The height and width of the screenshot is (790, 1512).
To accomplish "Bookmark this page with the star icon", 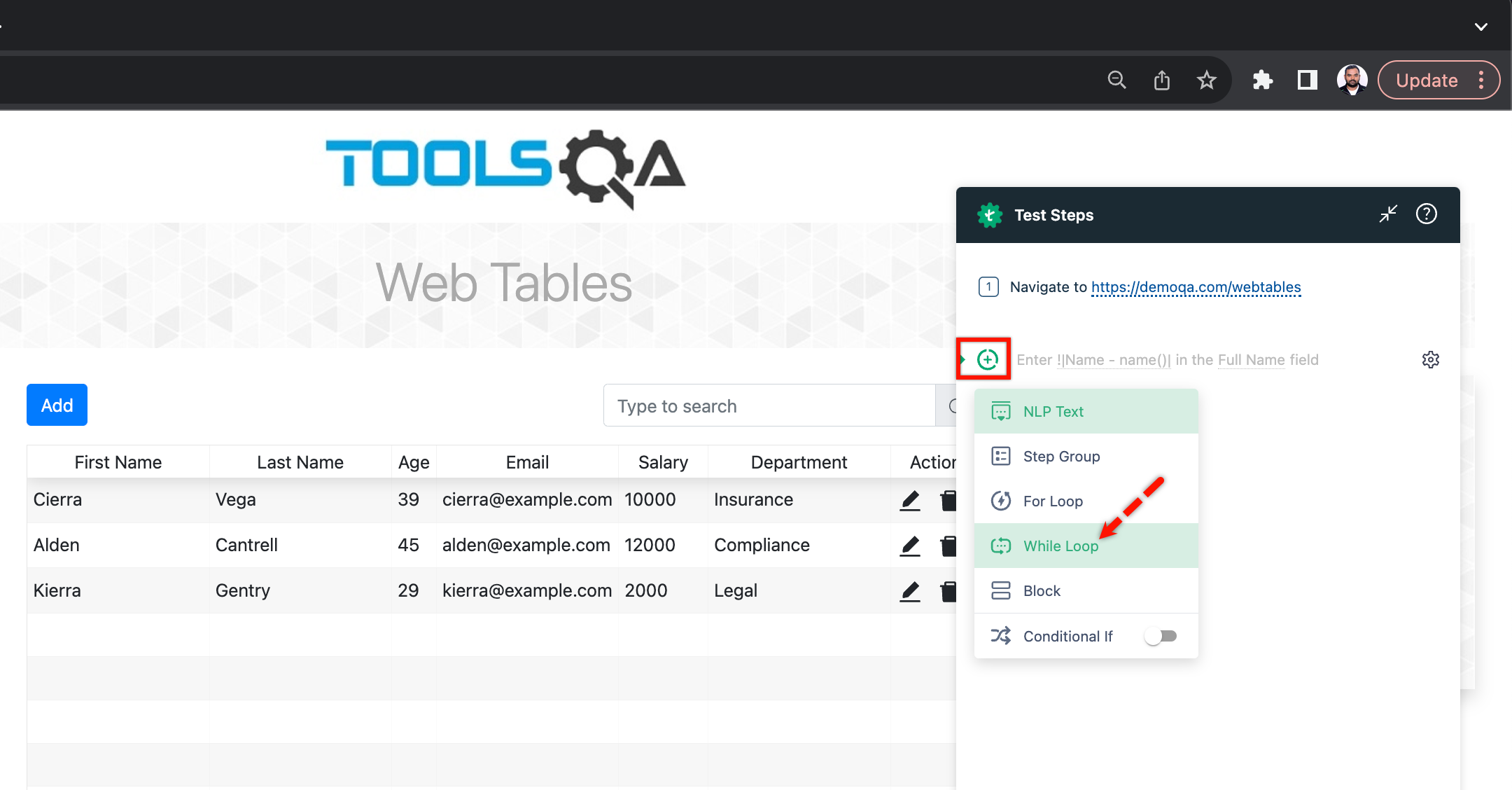I will pos(1207,80).
